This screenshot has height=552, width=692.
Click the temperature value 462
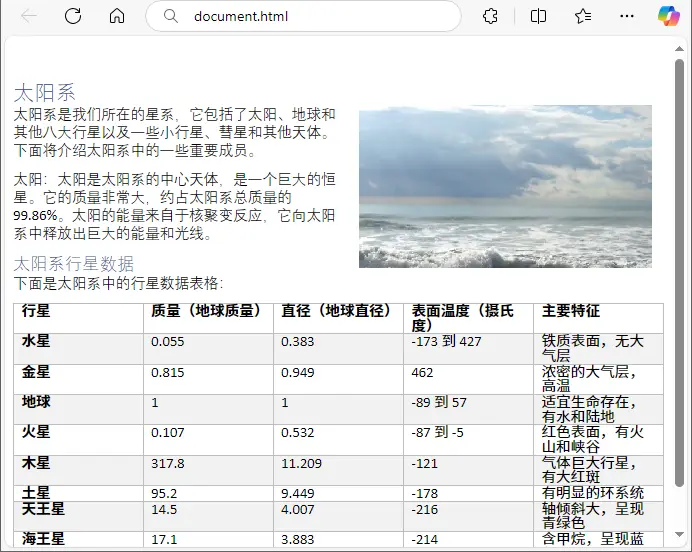pyautogui.click(x=422, y=372)
